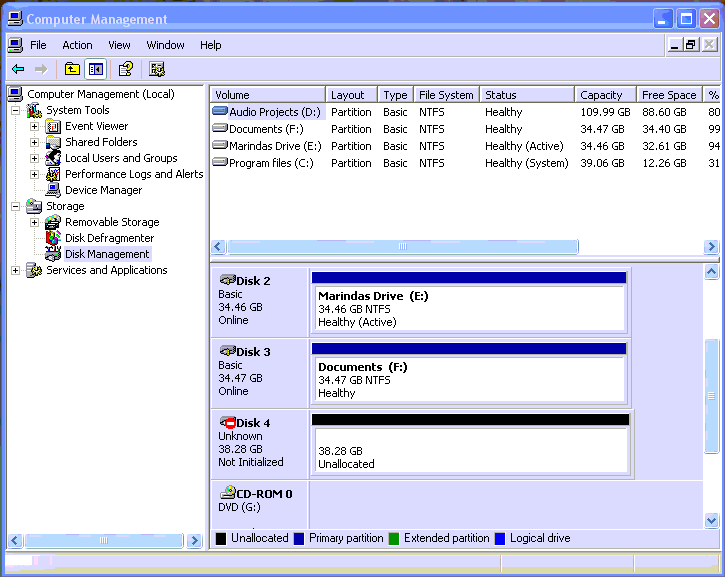Open the File menu

pyautogui.click(x=38, y=45)
